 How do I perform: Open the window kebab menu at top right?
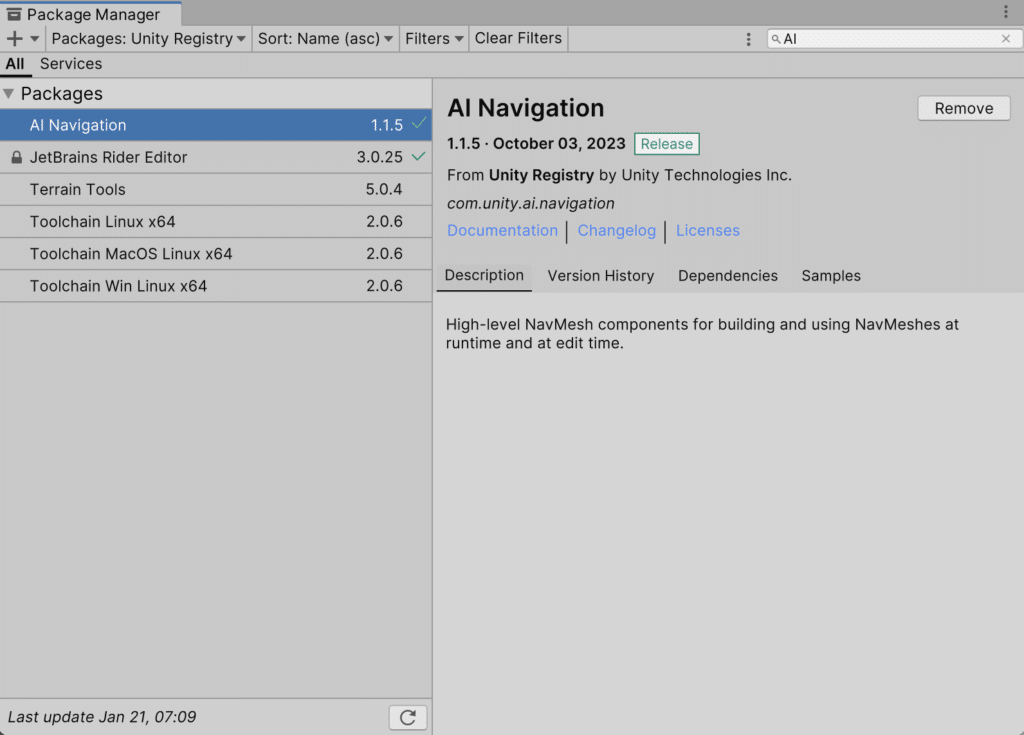[1006, 12]
